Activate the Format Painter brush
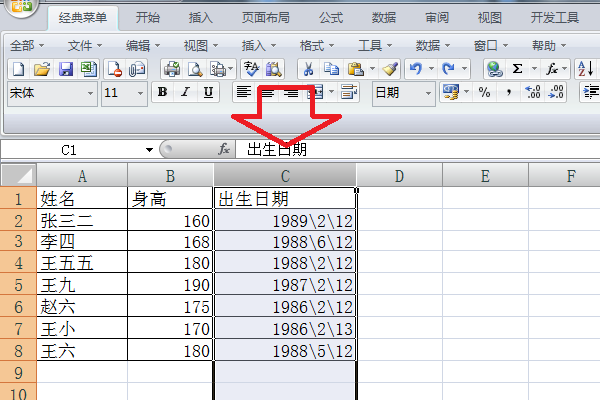600x400 pixels. 390,69
